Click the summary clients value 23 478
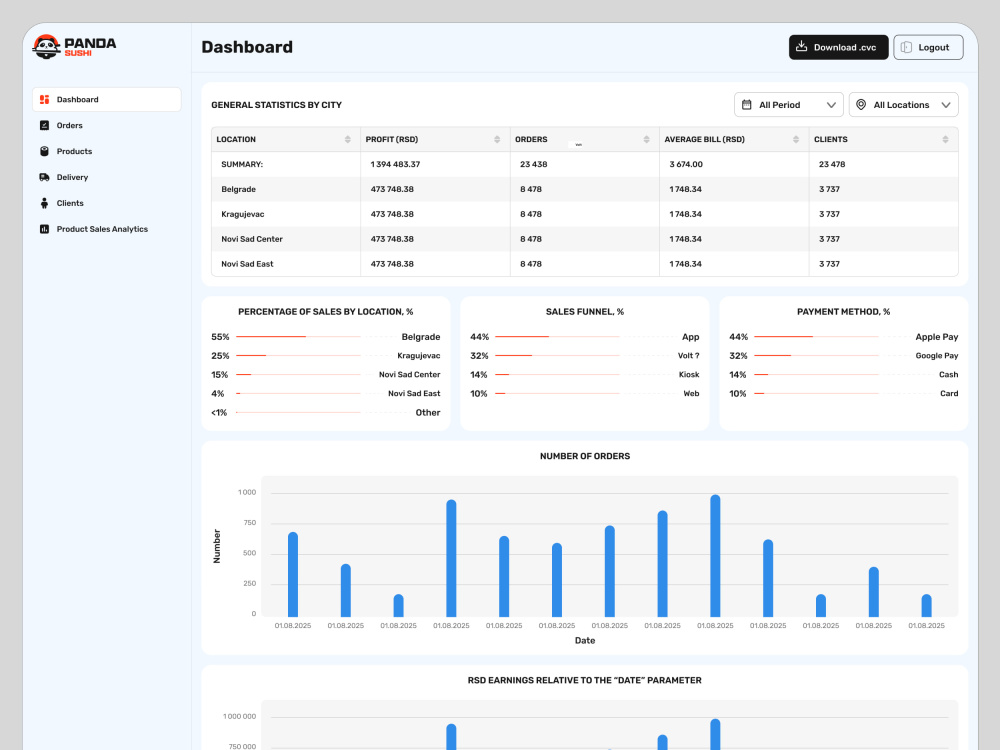This screenshot has width=1000, height=750. pos(832,165)
